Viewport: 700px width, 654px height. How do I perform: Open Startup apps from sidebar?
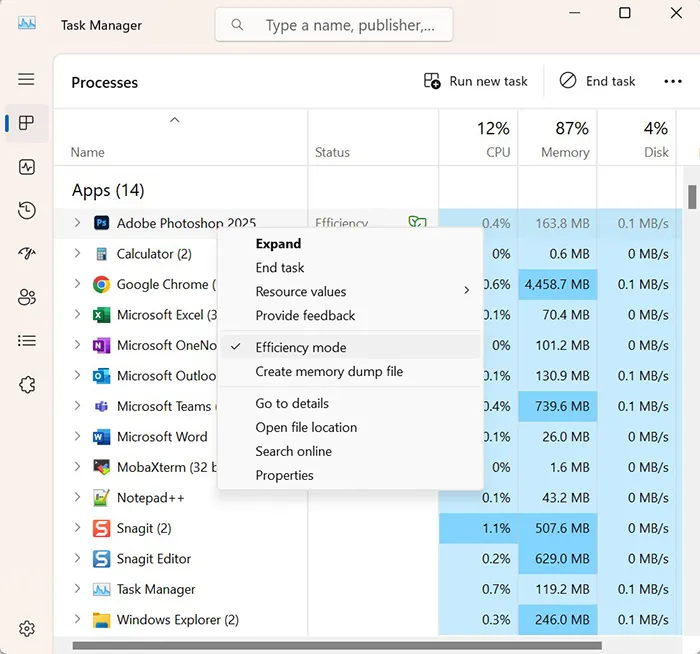(27, 254)
